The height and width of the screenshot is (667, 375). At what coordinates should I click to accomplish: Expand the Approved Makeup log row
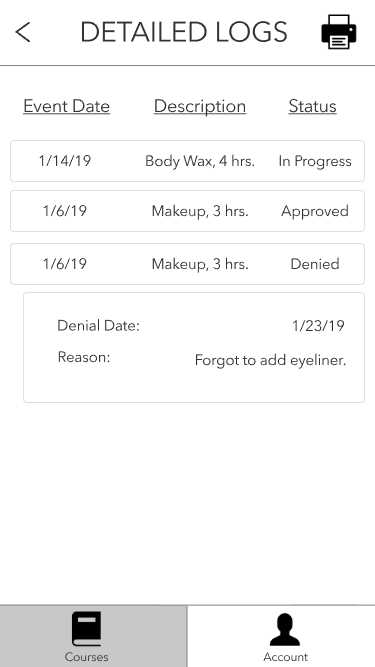188,211
